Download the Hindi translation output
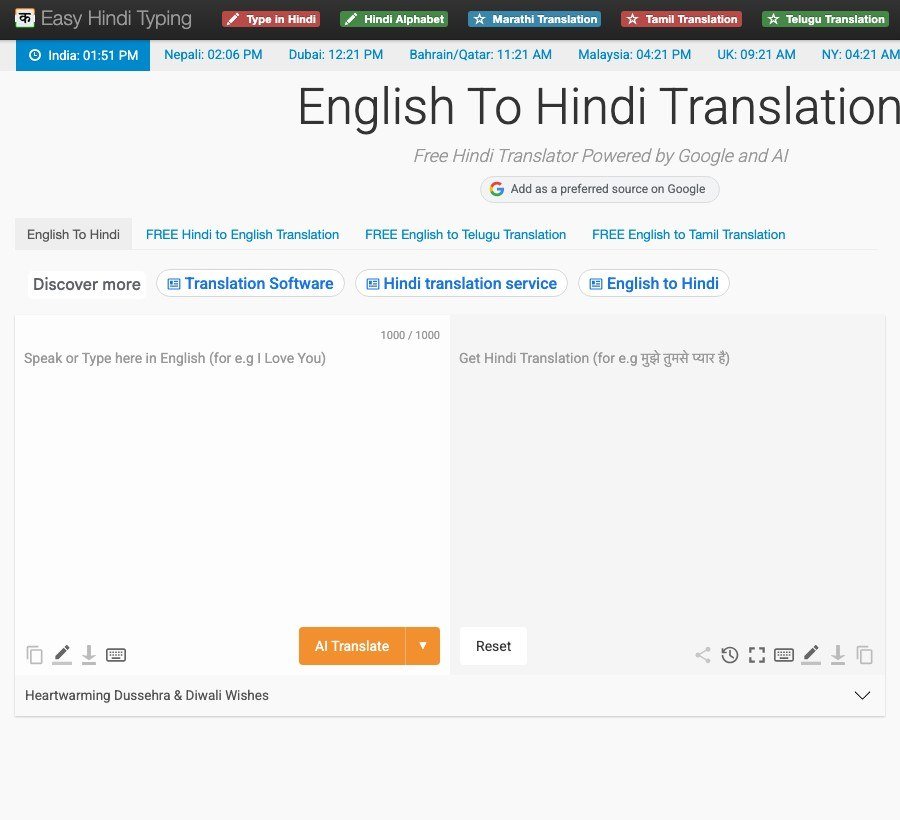Image resolution: width=900 pixels, height=820 pixels. pyautogui.click(x=838, y=655)
